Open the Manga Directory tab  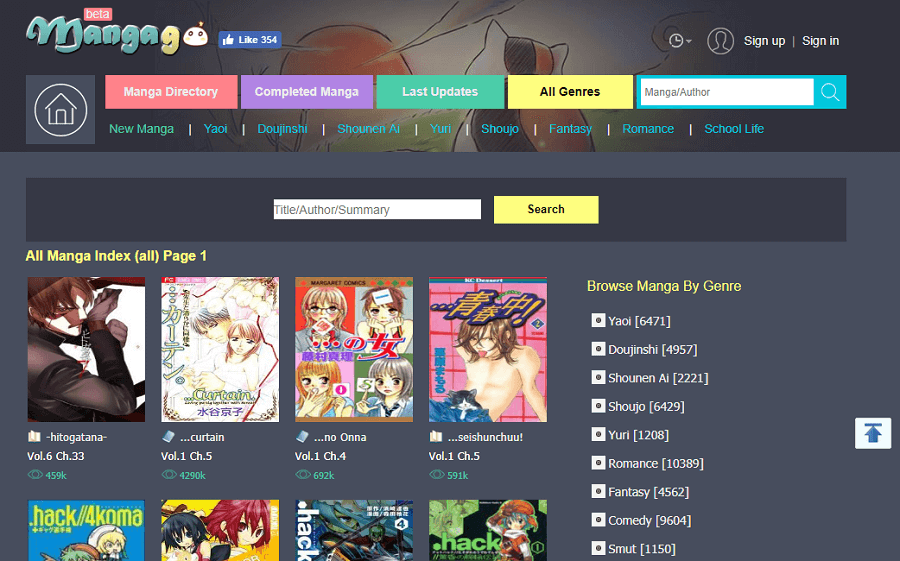(x=171, y=92)
